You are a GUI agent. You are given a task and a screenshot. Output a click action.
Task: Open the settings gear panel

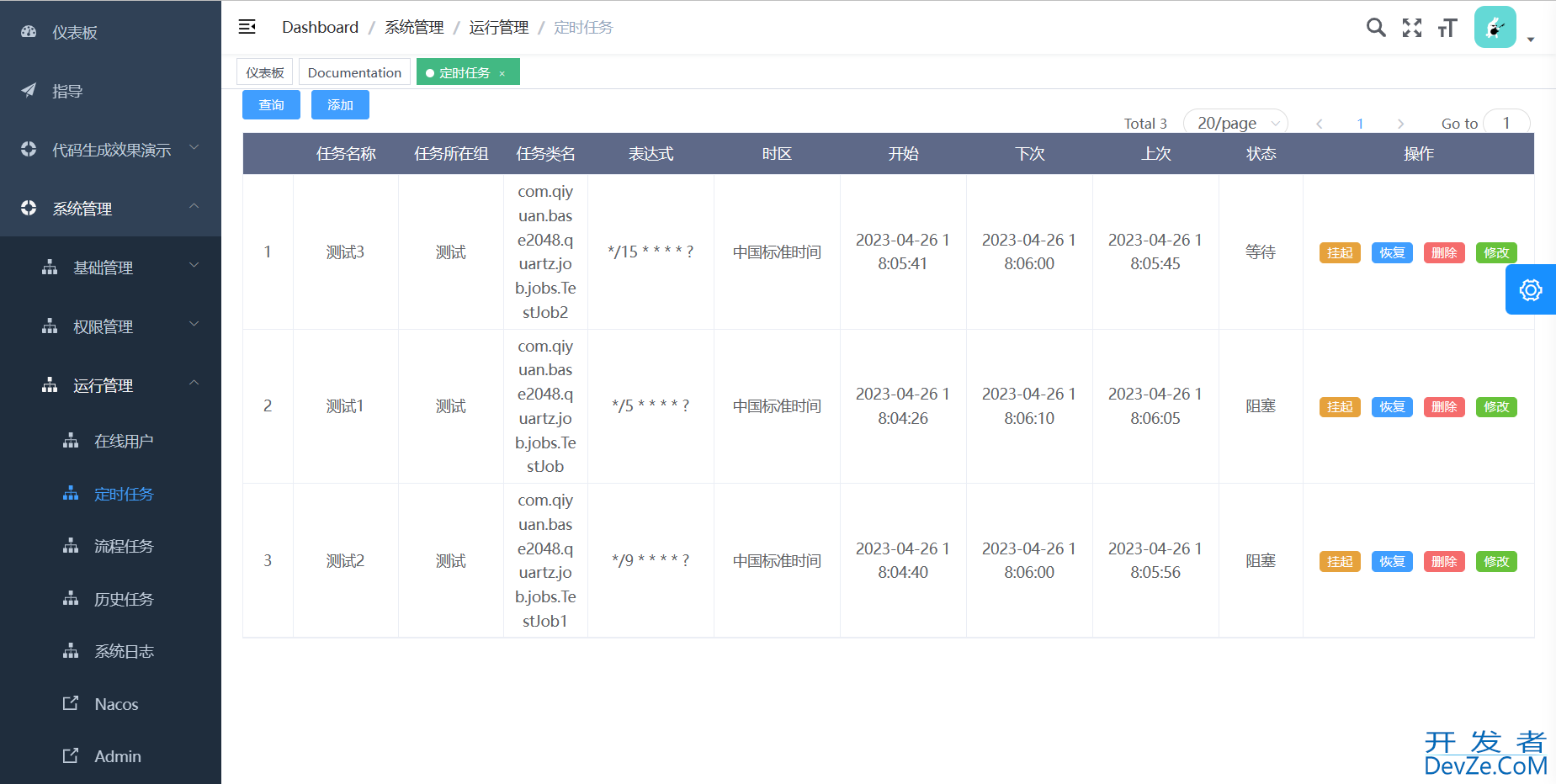point(1531,290)
